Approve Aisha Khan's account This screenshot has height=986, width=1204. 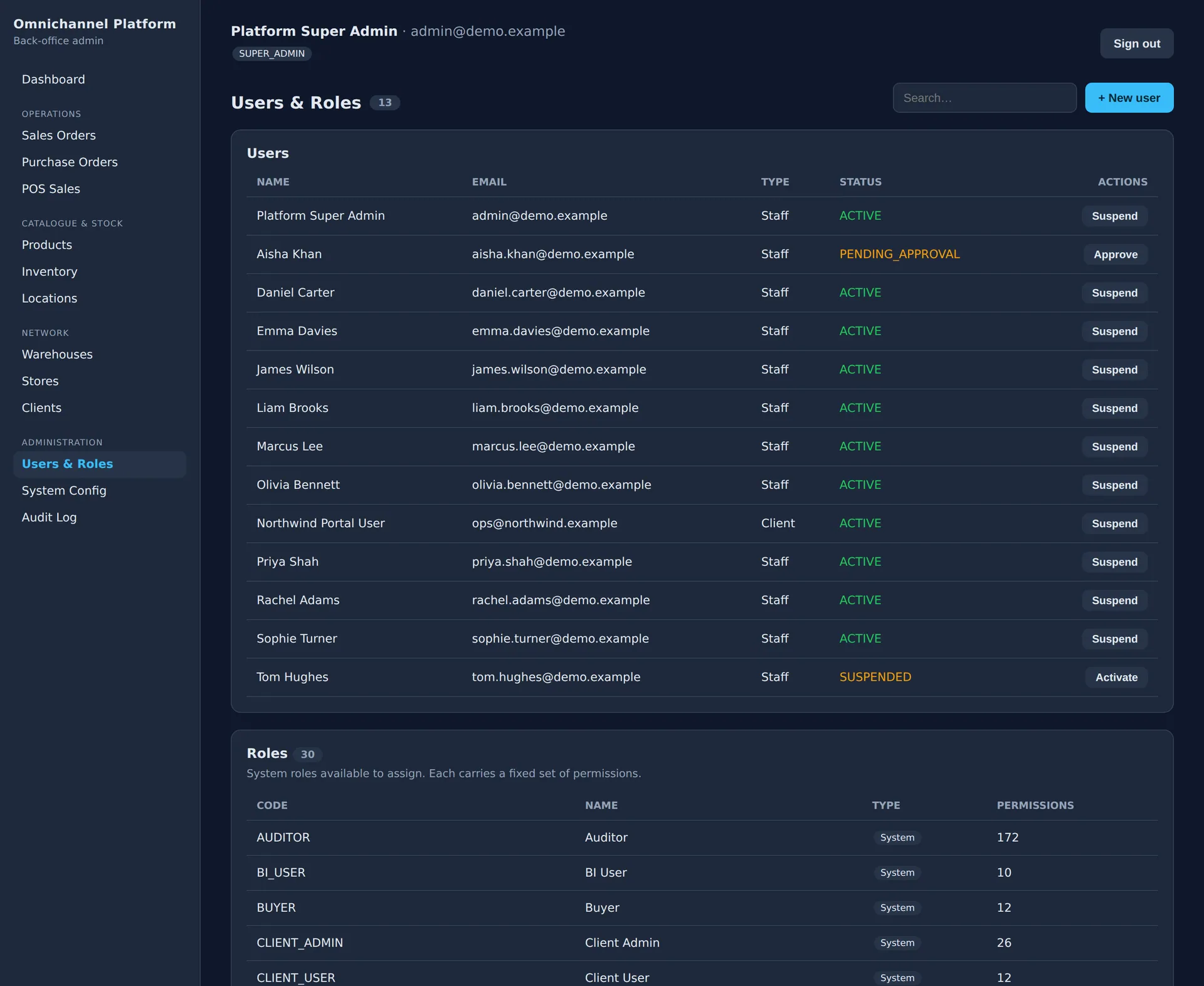pos(1116,254)
